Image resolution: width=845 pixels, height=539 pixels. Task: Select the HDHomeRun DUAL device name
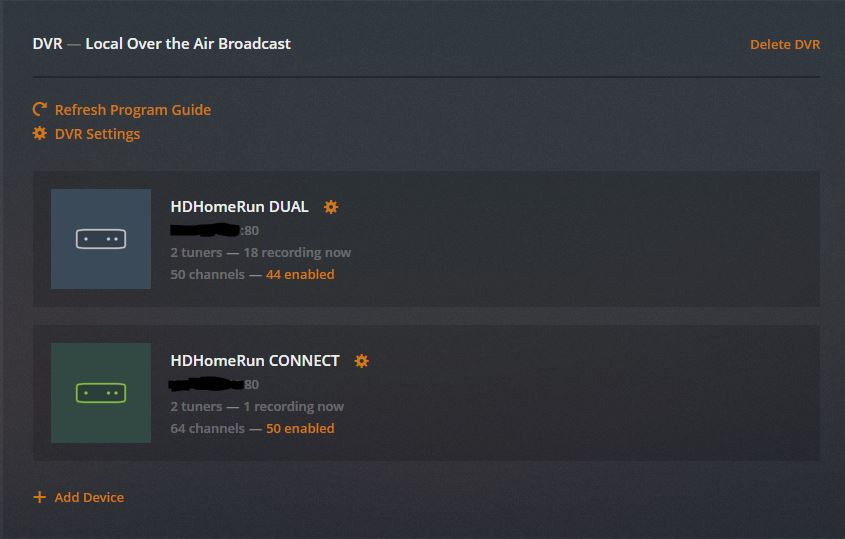(x=239, y=207)
